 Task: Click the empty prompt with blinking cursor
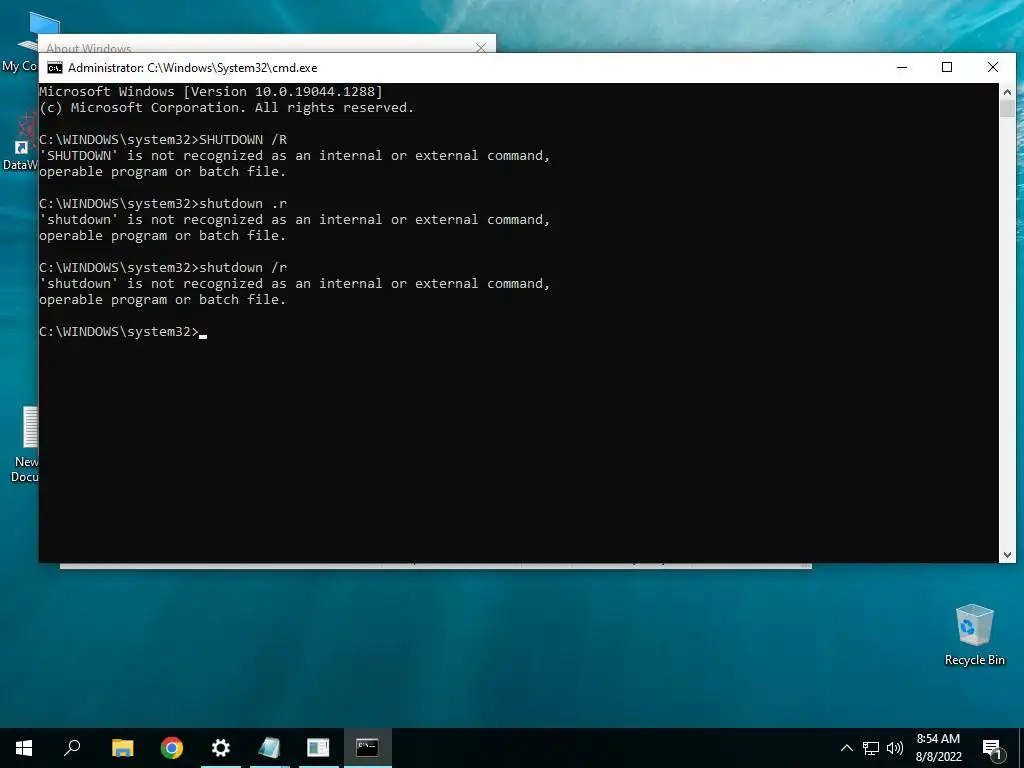(123, 332)
